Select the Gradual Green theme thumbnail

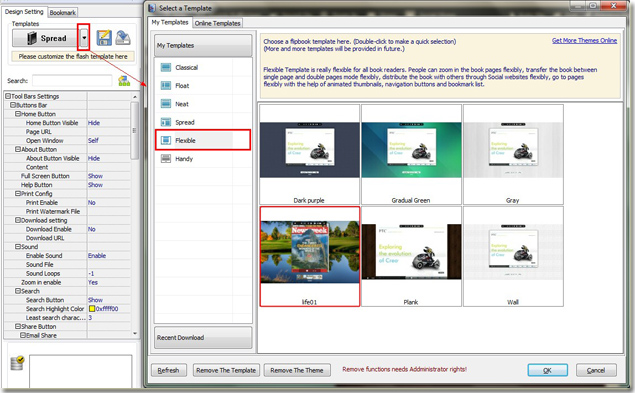[x=411, y=154]
